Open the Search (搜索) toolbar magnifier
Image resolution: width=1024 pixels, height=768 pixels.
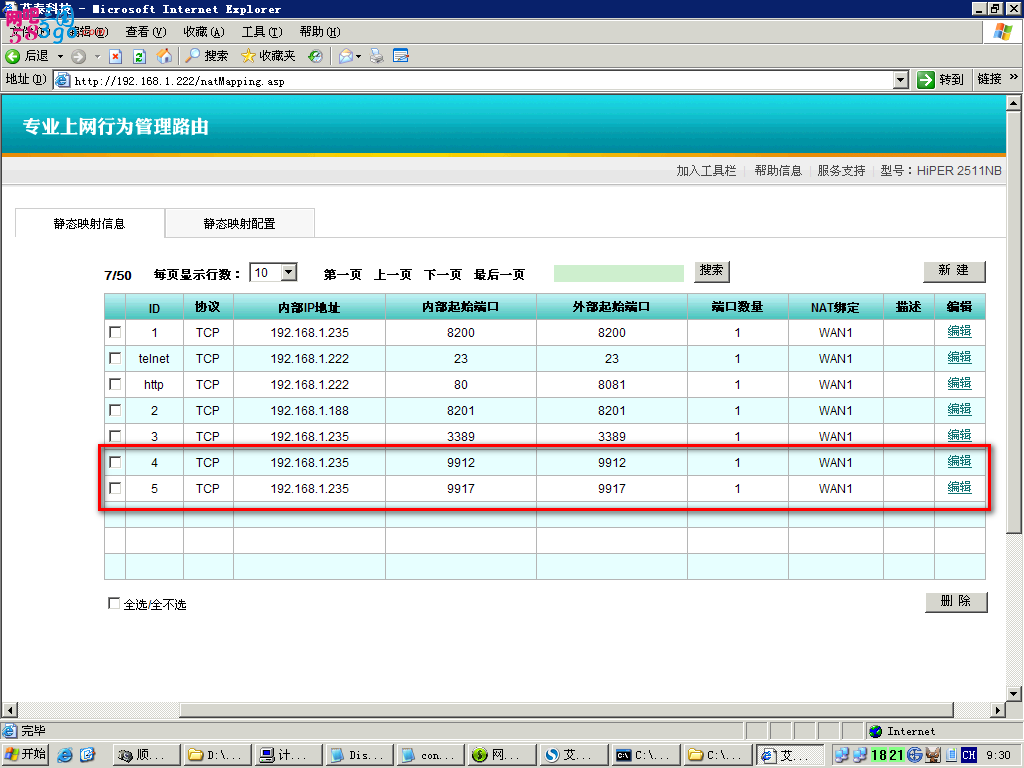[193, 56]
